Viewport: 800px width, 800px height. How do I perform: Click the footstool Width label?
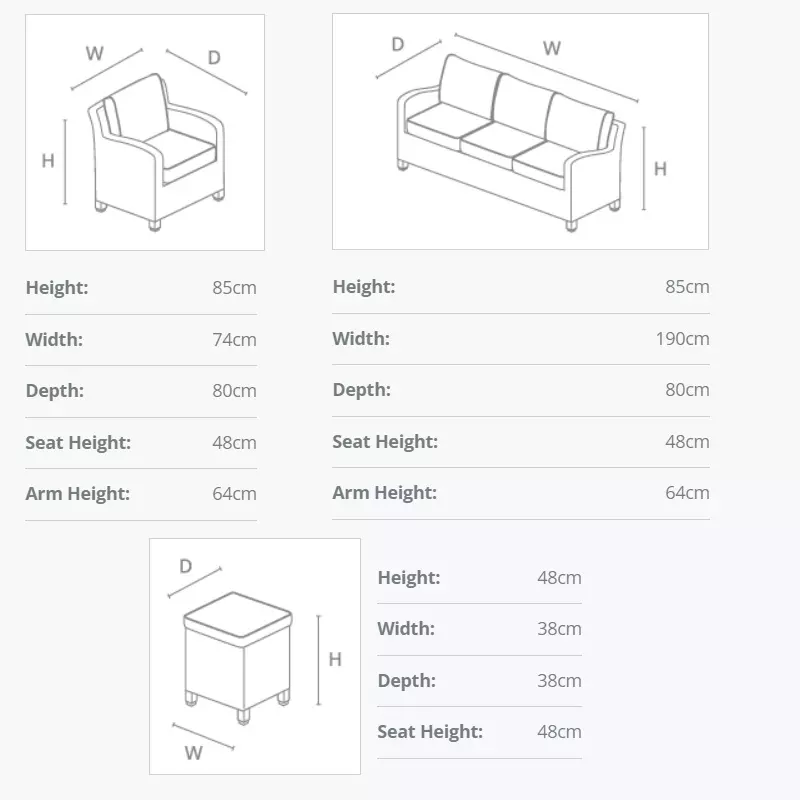pos(406,629)
